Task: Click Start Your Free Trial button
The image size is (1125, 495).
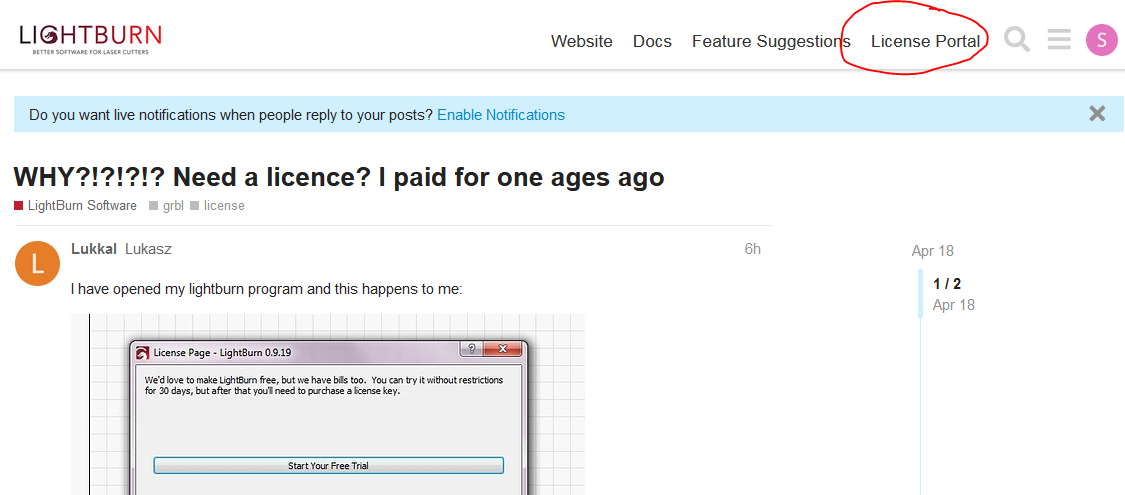Action: tap(329, 466)
